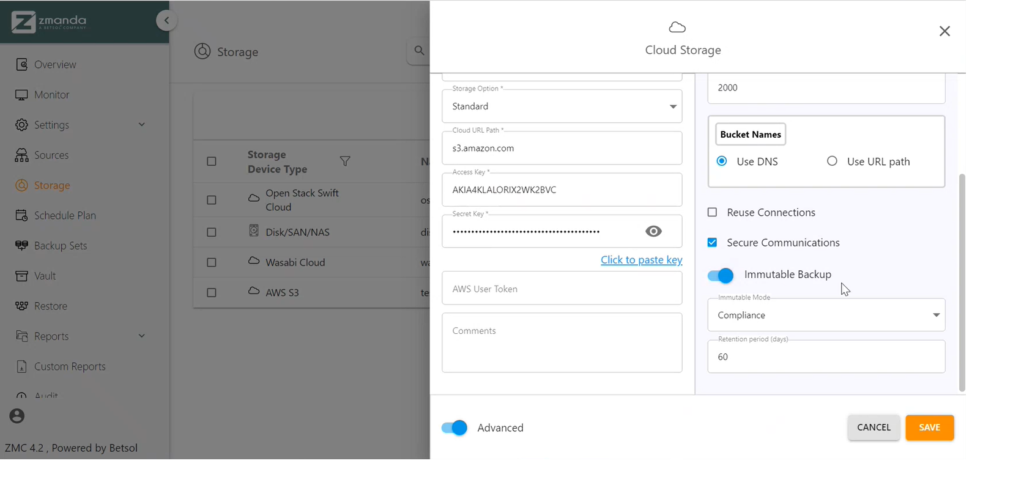The image size is (1024, 488).
Task: Click the dialog's vertical scrollbar
Action: [x=961, y=282]
